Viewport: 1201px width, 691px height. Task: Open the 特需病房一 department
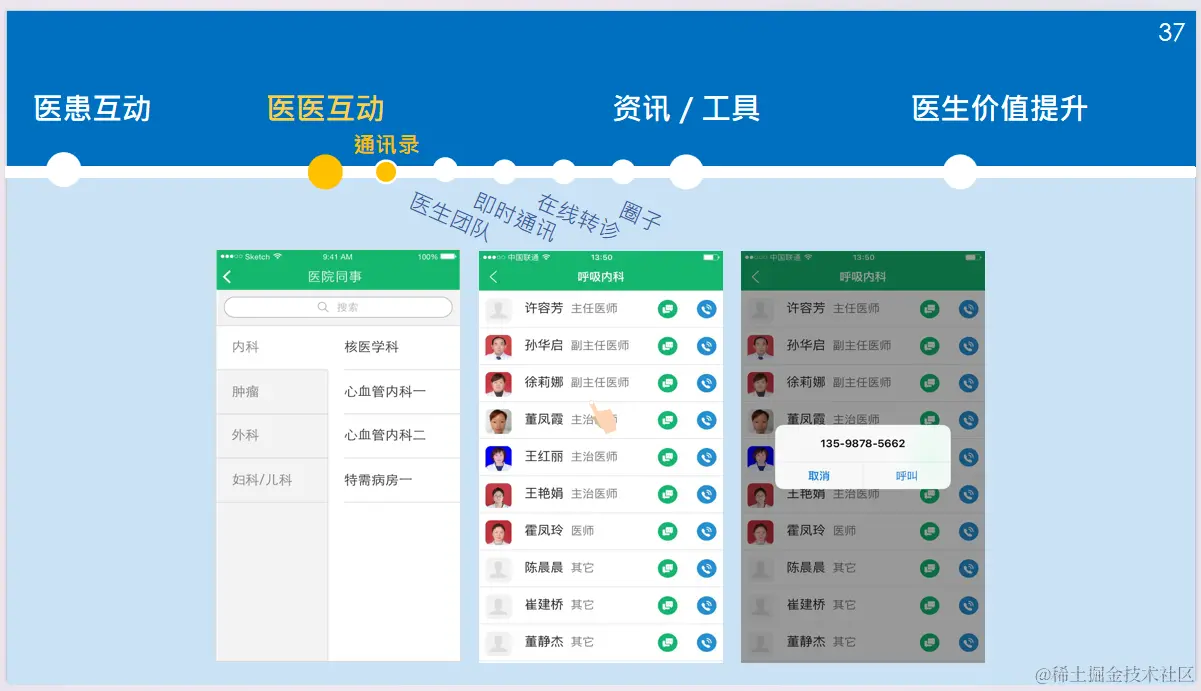coord(394,480)
